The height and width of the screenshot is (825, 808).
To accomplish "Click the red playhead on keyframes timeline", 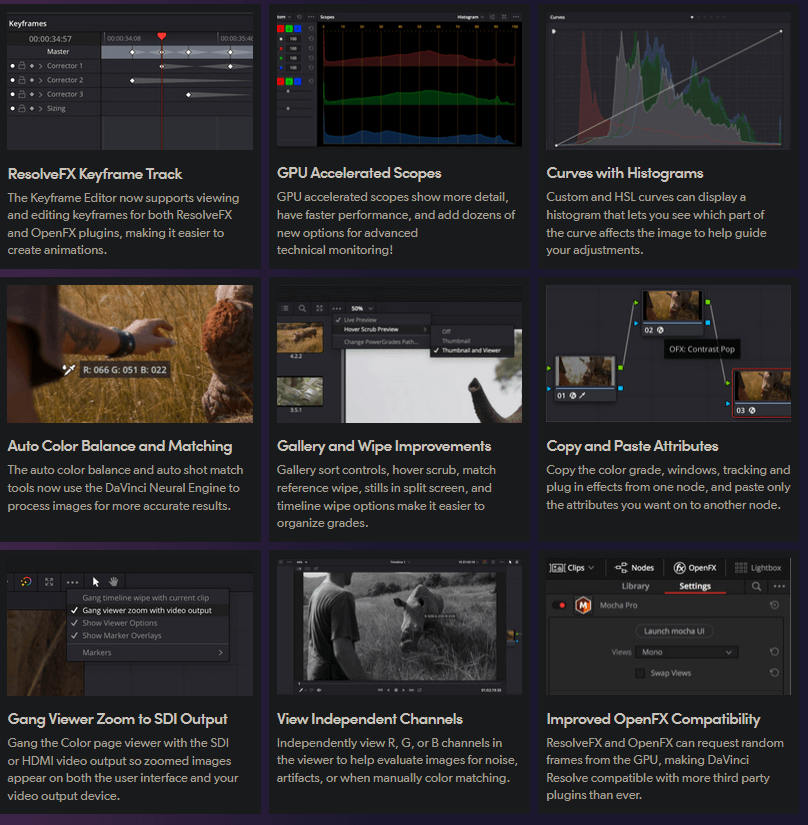I will point(162,37).
